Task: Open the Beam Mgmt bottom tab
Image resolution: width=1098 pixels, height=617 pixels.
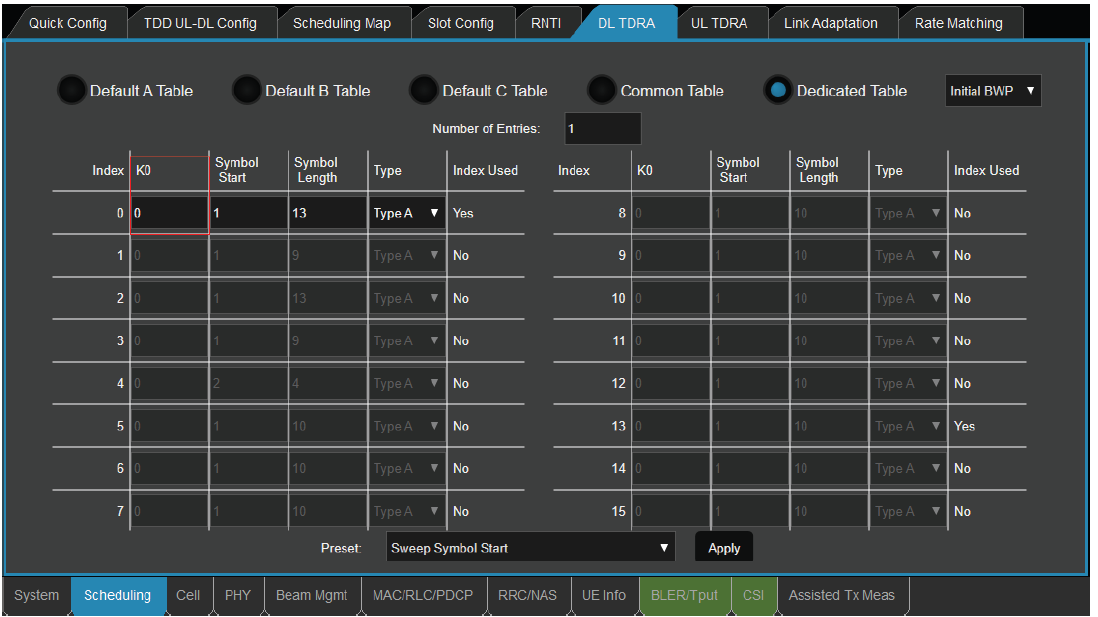Action: point(312,595)
